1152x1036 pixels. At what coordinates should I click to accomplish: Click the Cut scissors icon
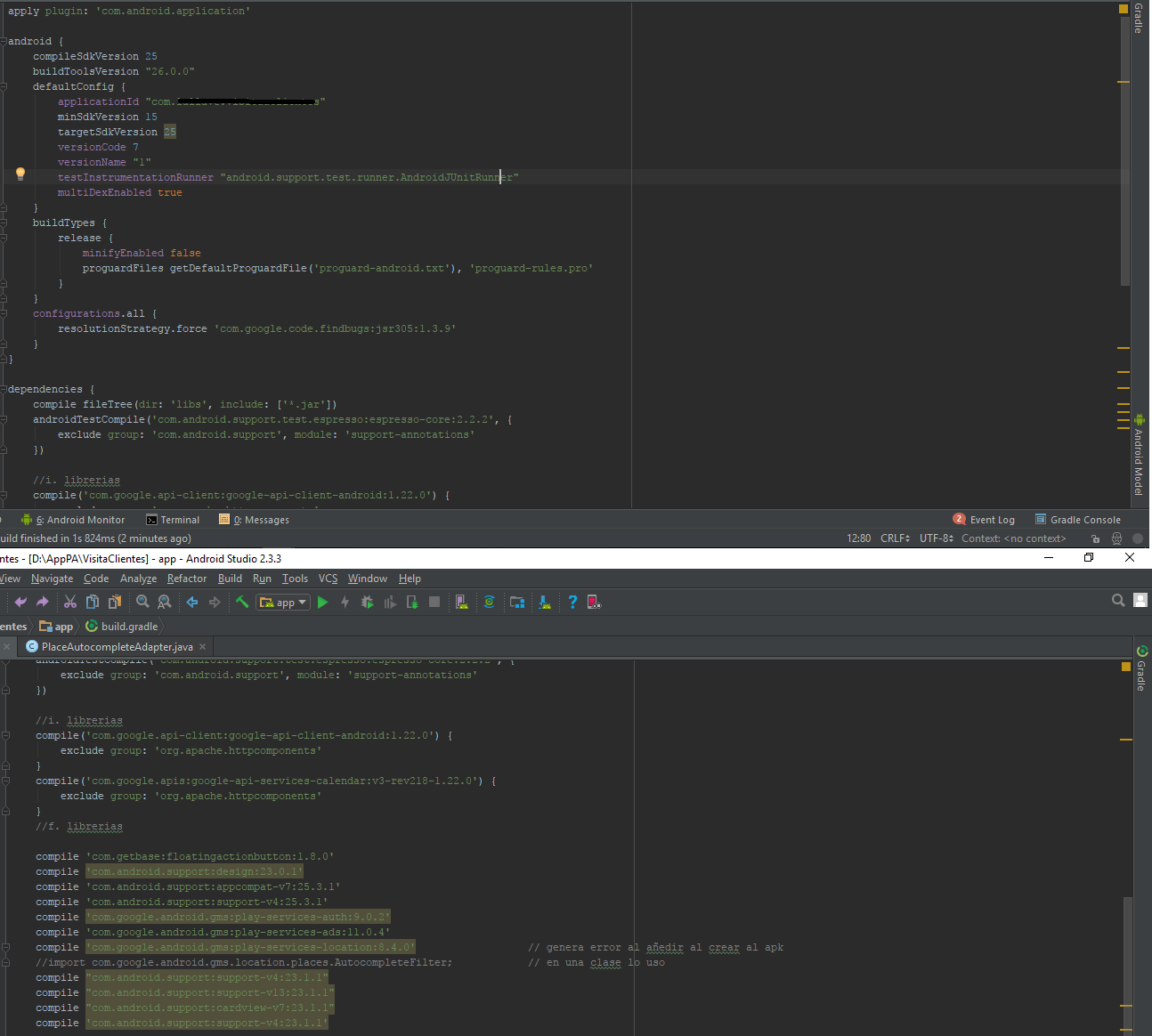[x=70, y=603]
